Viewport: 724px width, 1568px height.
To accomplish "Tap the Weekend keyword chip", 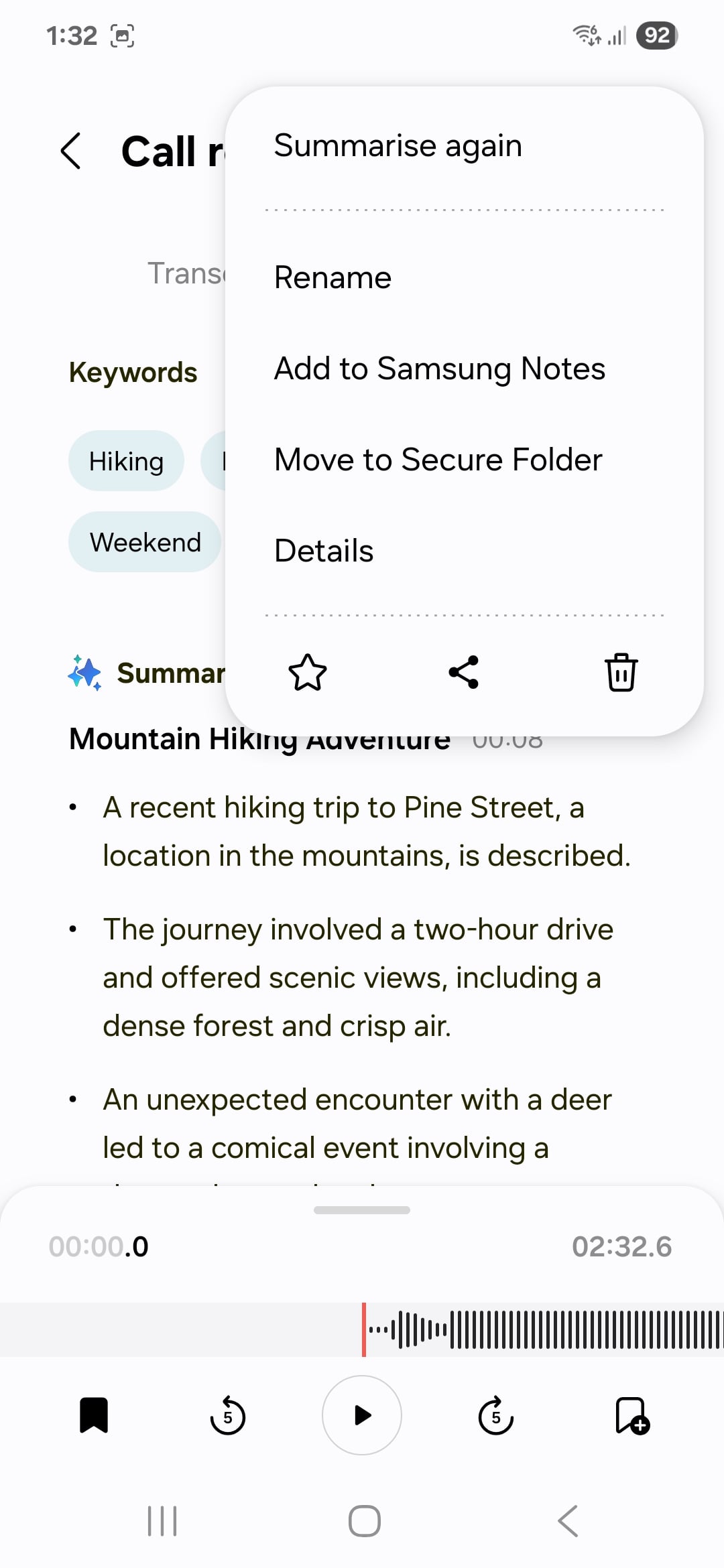I will click(145, 542).
